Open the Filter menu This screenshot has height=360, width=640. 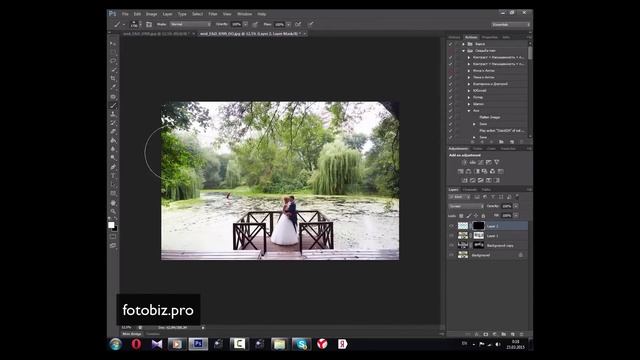tap(213, 14)
